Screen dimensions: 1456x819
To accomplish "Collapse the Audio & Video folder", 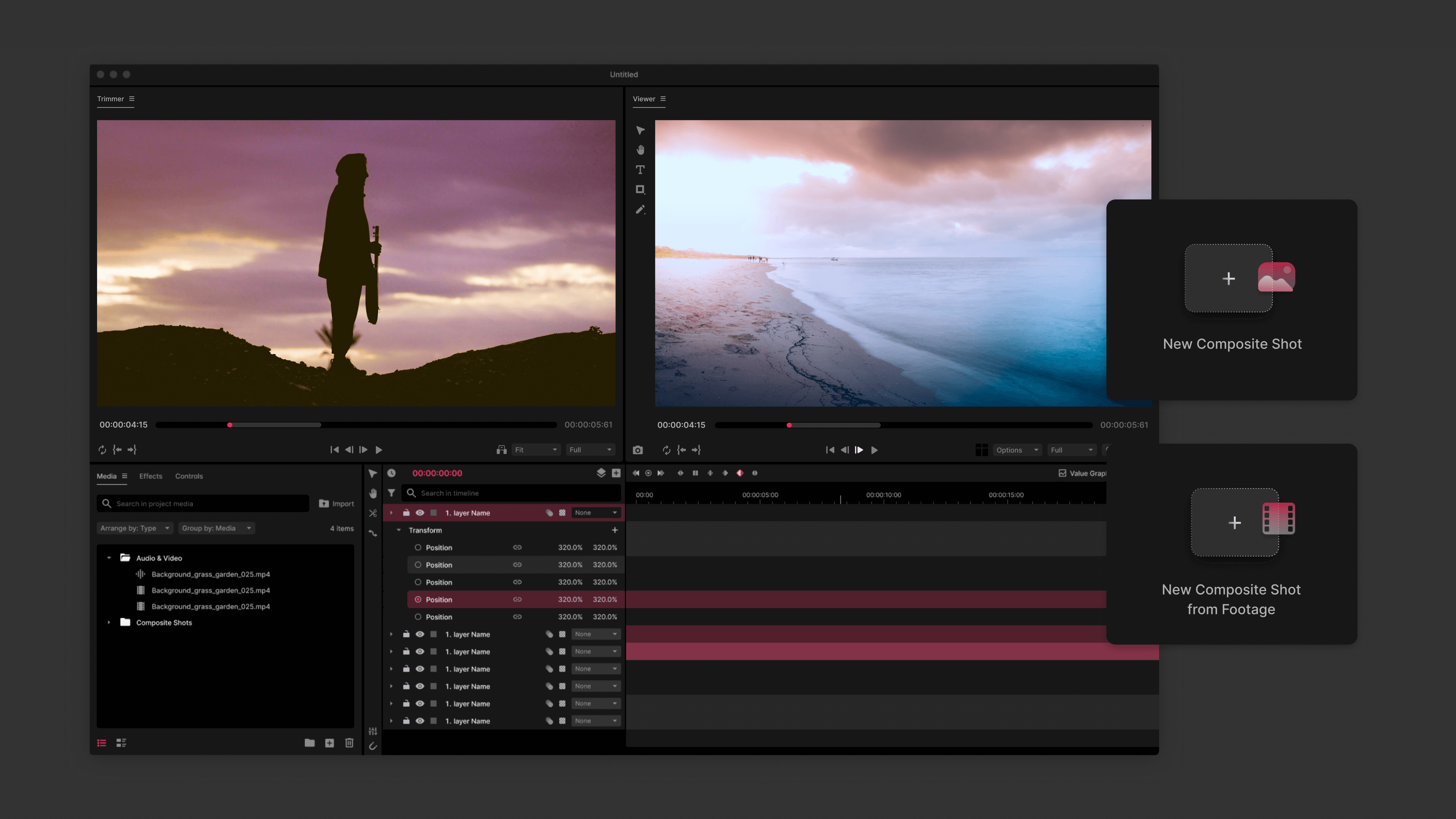I will pyautogui.click(x=109, y=558).
